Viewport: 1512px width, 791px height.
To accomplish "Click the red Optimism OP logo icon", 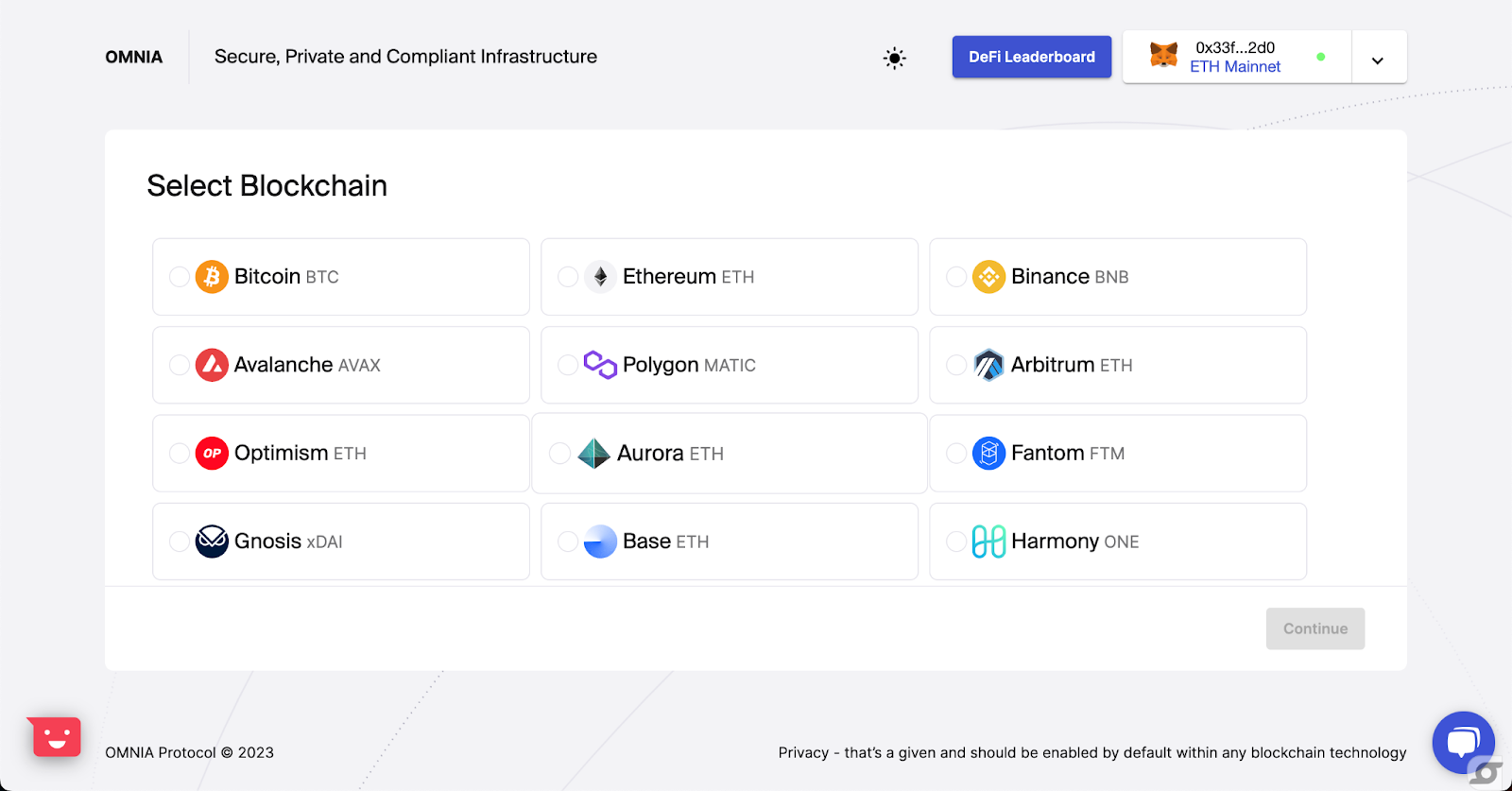I will tap(212, 454).
